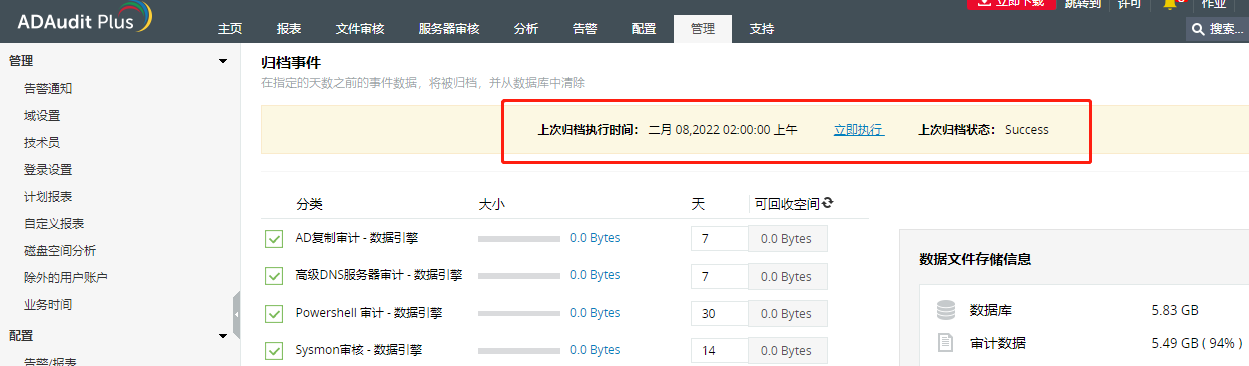The height and width of the screenshot is (366, 1249).
Task: Open 磁盘空间分析 in the sidebar
Action: click(x=60, y=250)
